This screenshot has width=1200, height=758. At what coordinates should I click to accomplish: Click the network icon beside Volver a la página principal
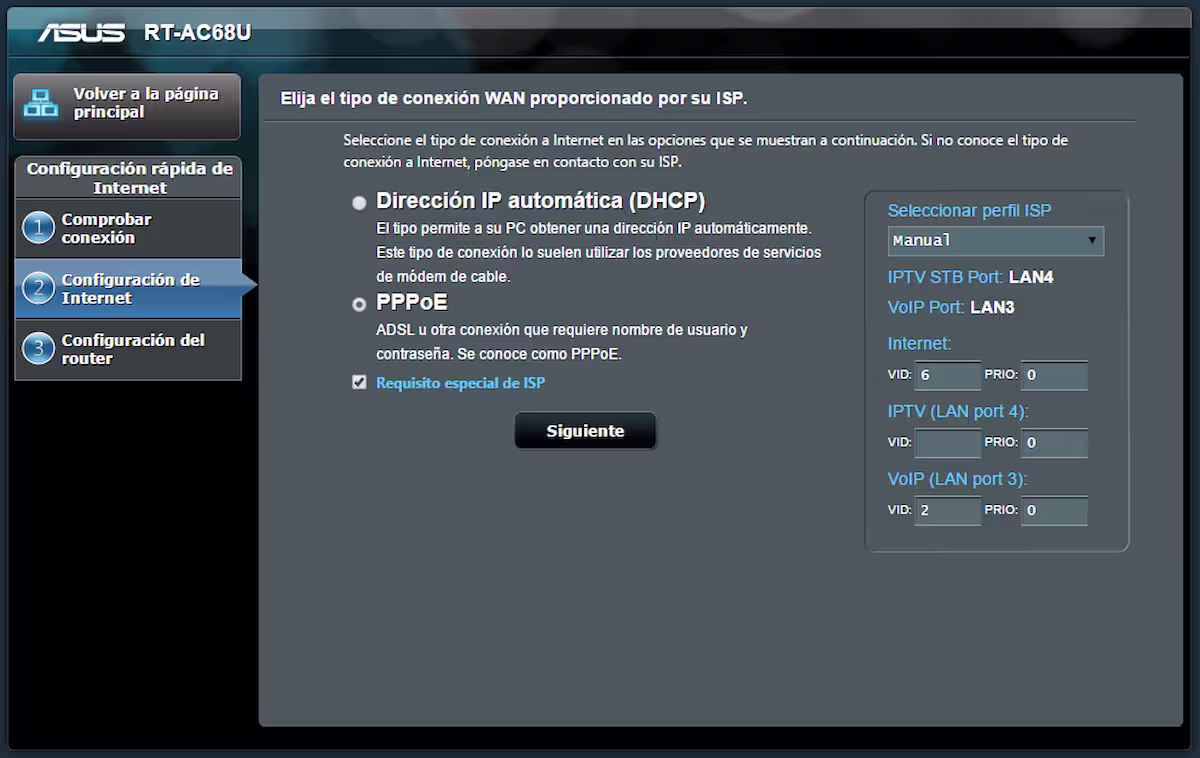[41, 103]
